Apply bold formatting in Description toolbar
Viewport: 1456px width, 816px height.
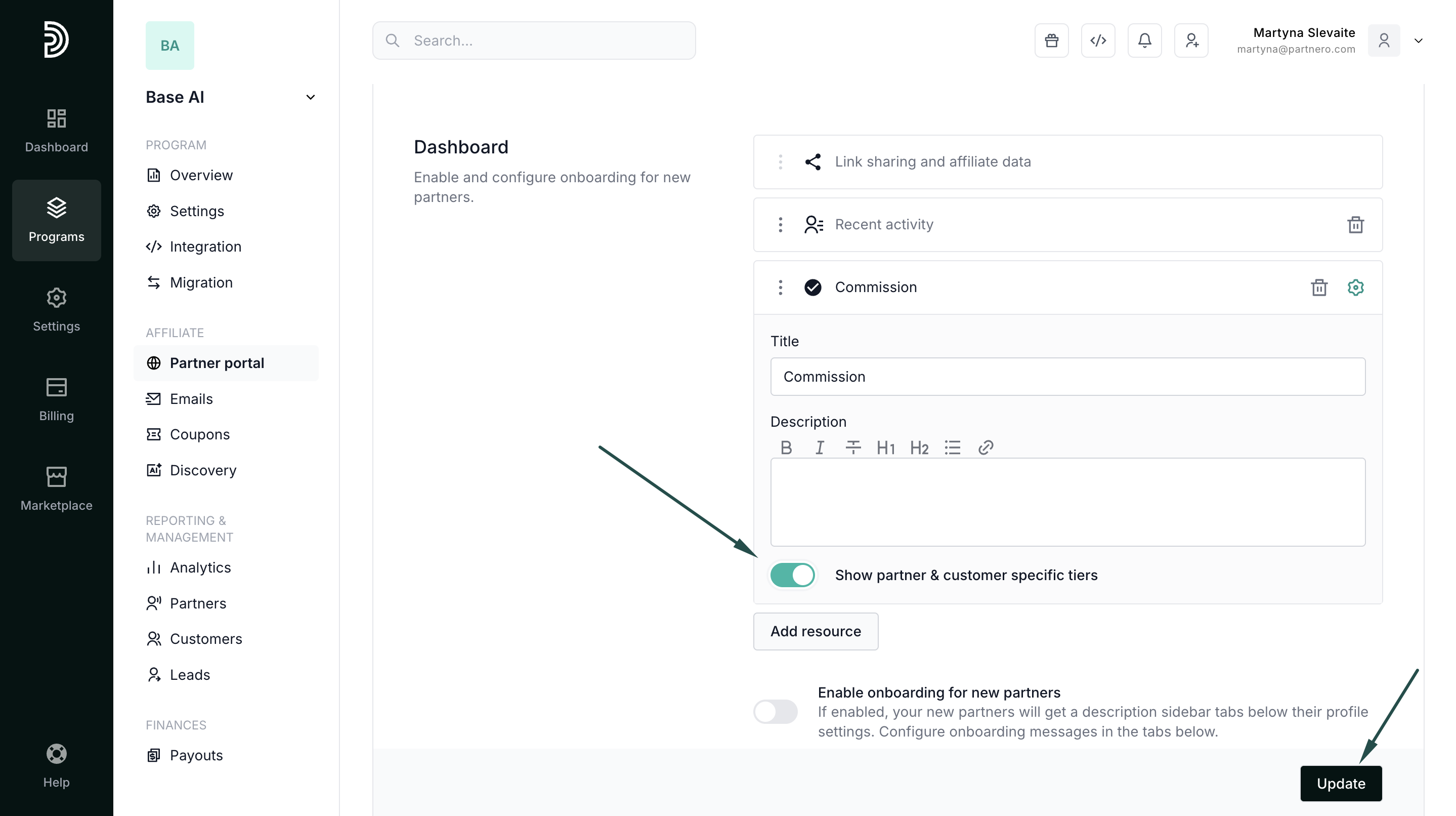point(786,448)
